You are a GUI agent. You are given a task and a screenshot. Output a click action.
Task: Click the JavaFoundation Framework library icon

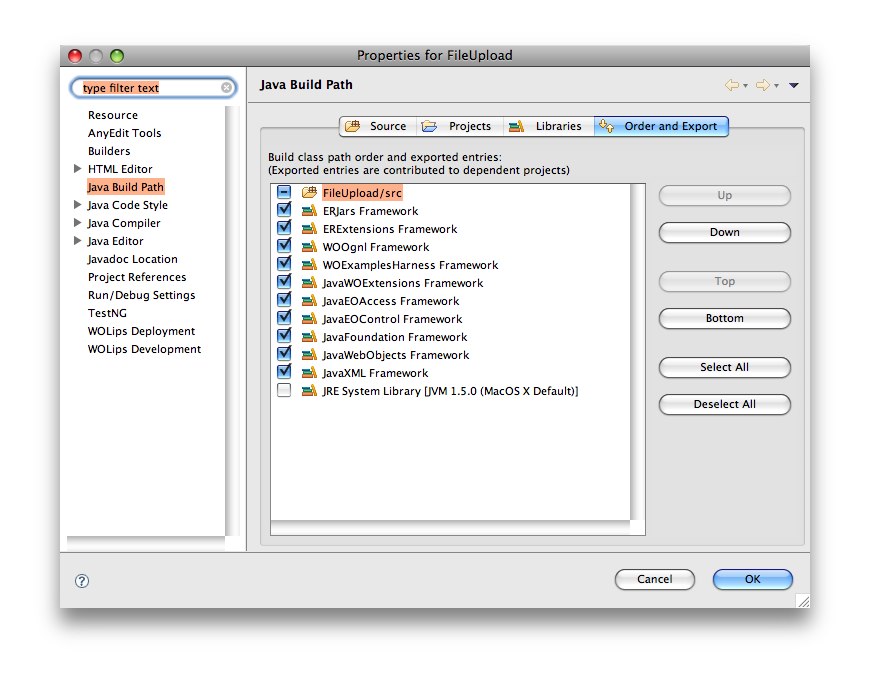[311, 336]
